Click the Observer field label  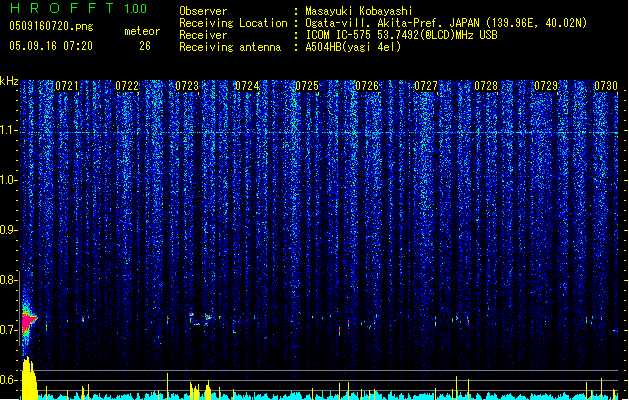click(203, 11)
